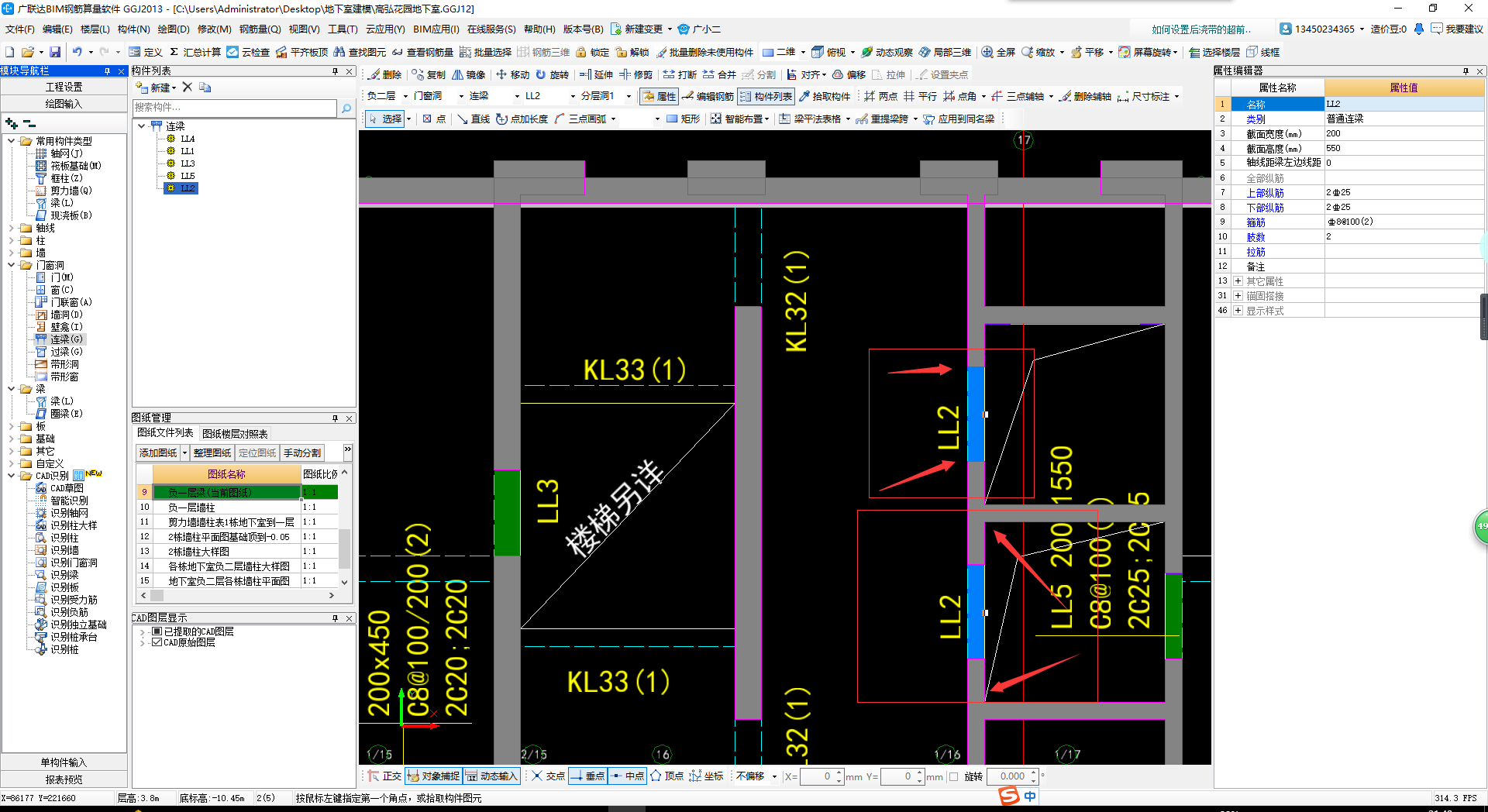This screenshot has height=812, width=1488.
Task: Click 查看钢筋量 view rebar quantity
Action: tap(422, 52)
